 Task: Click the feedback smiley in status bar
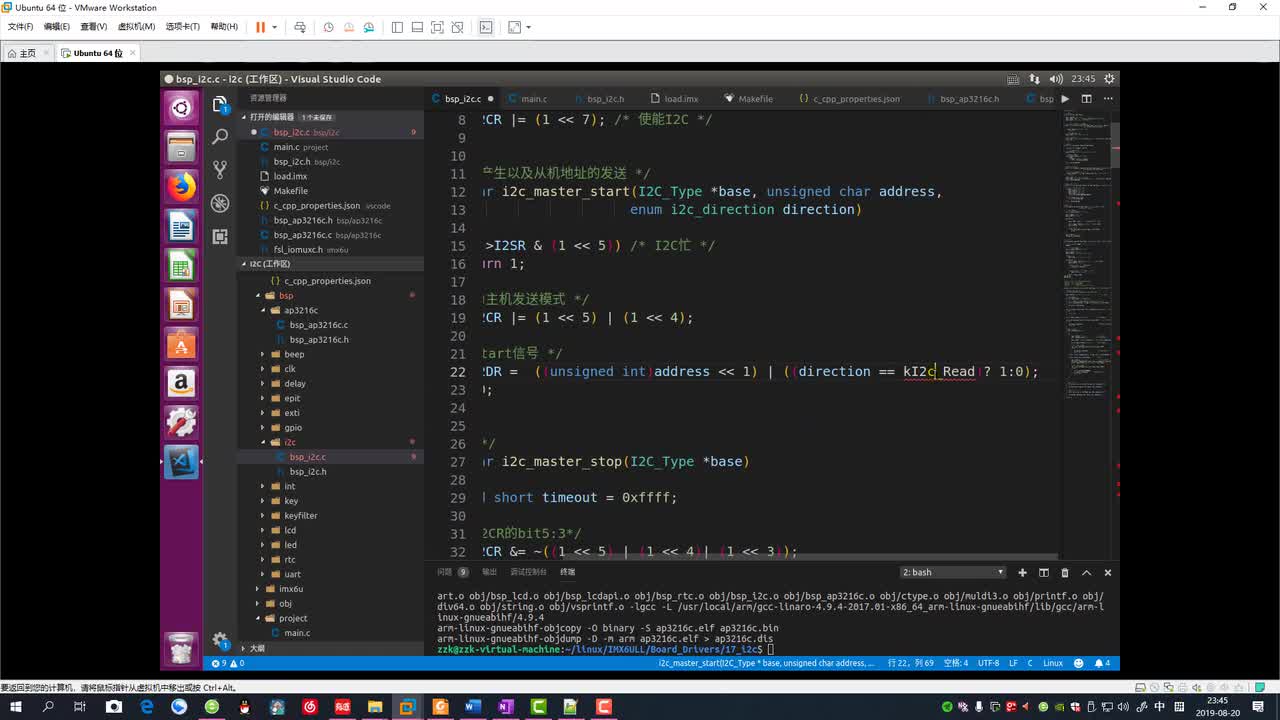click(1078, 663)
